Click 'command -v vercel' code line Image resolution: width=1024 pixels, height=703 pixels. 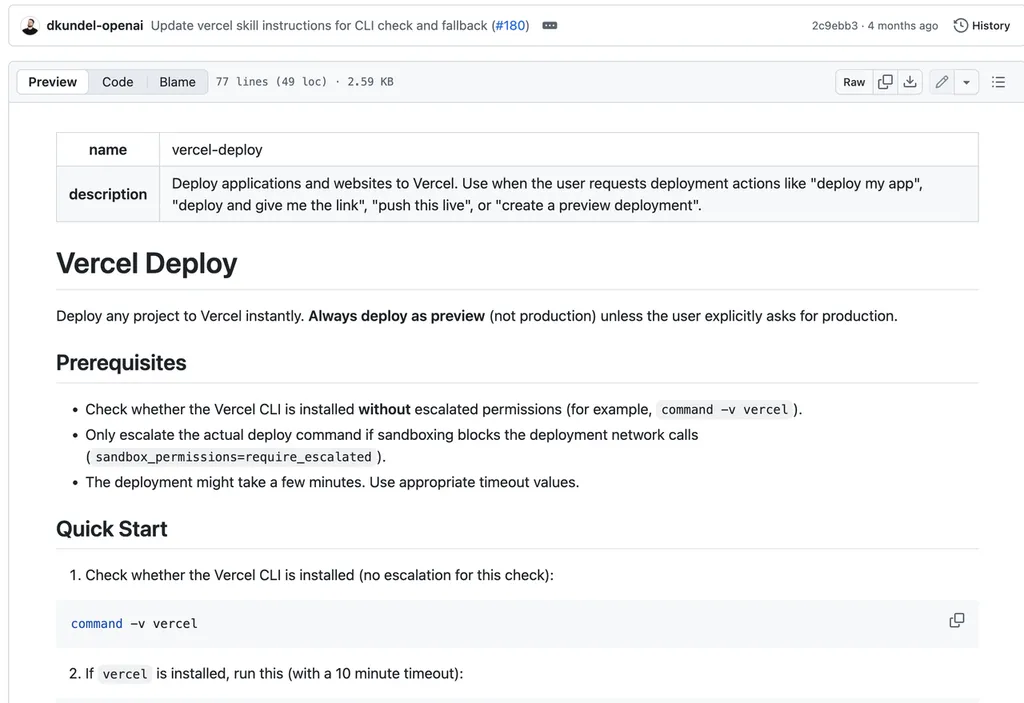point(134,624)
